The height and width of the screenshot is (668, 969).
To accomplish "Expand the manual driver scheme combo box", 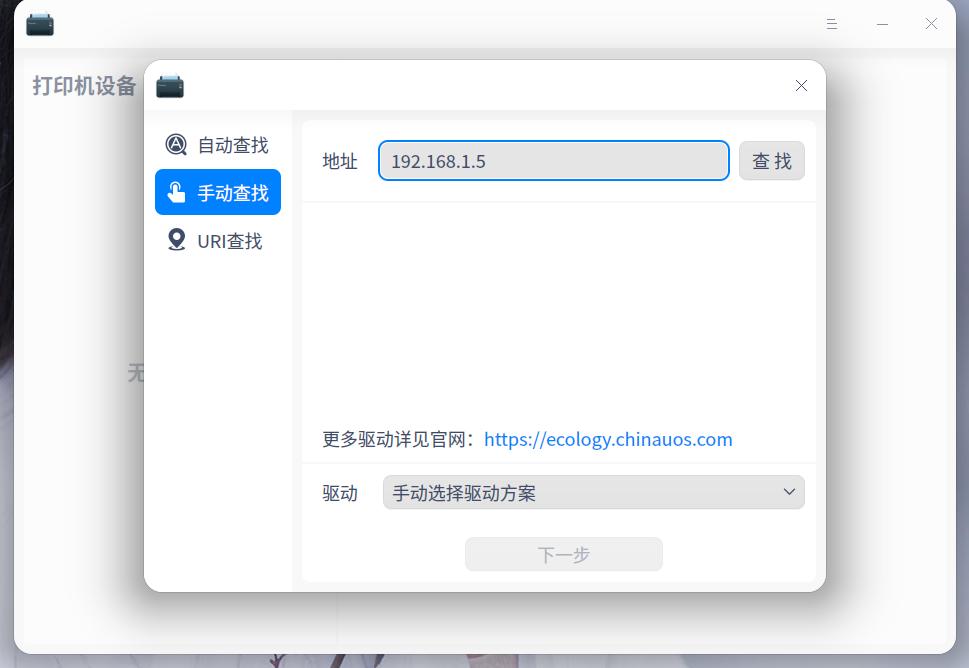I will (x=593, y=492).
